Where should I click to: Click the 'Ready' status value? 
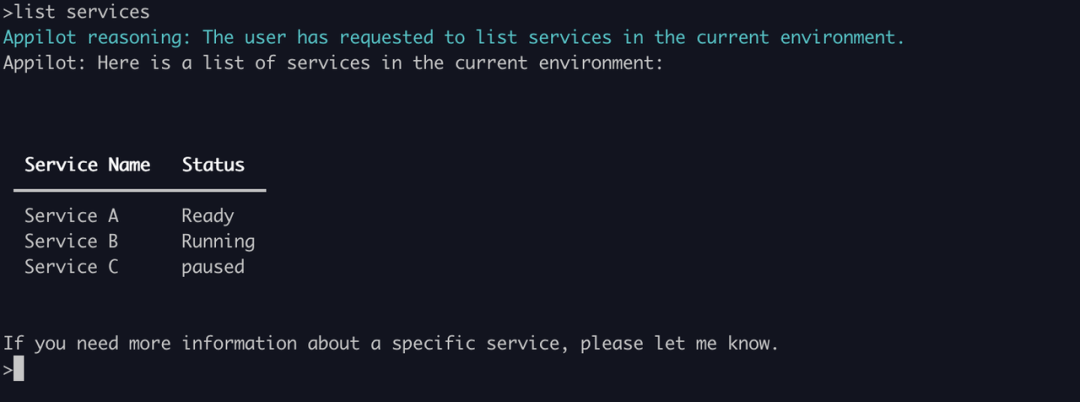[x=208, y=216]
